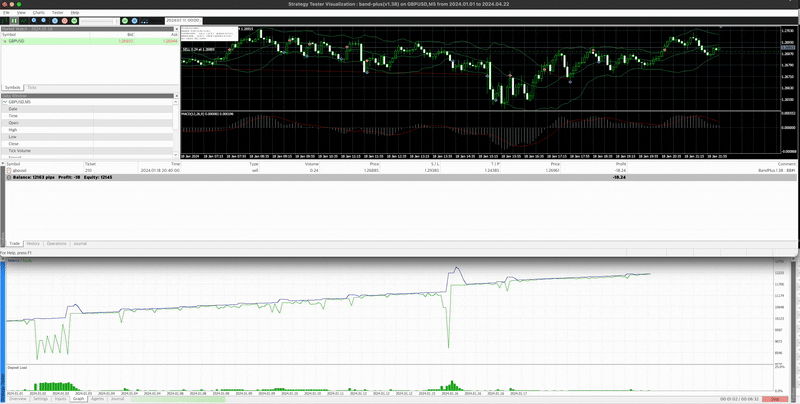Click the blue round icon beside the date field
800x404 pixels.
pos(134,21)
